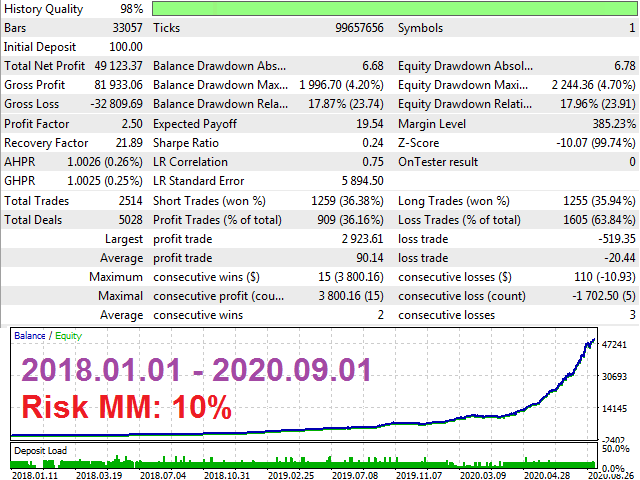The image size is (640, 480).
Task: Select the Profit Factor value 2.50
Action: [x=132, y=123]
